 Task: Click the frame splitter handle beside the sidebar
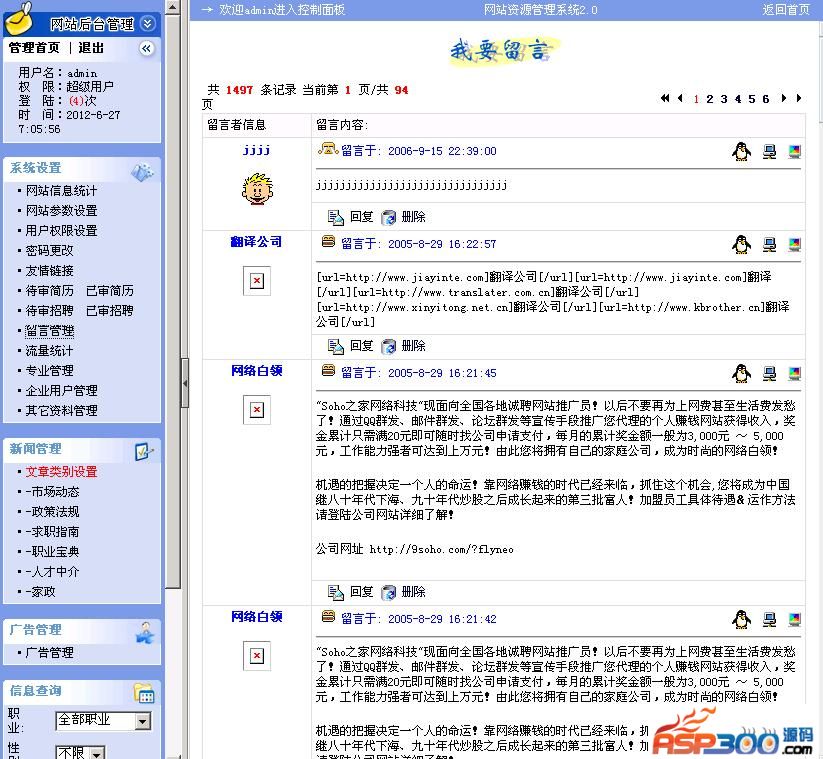(x=184, y=380)
